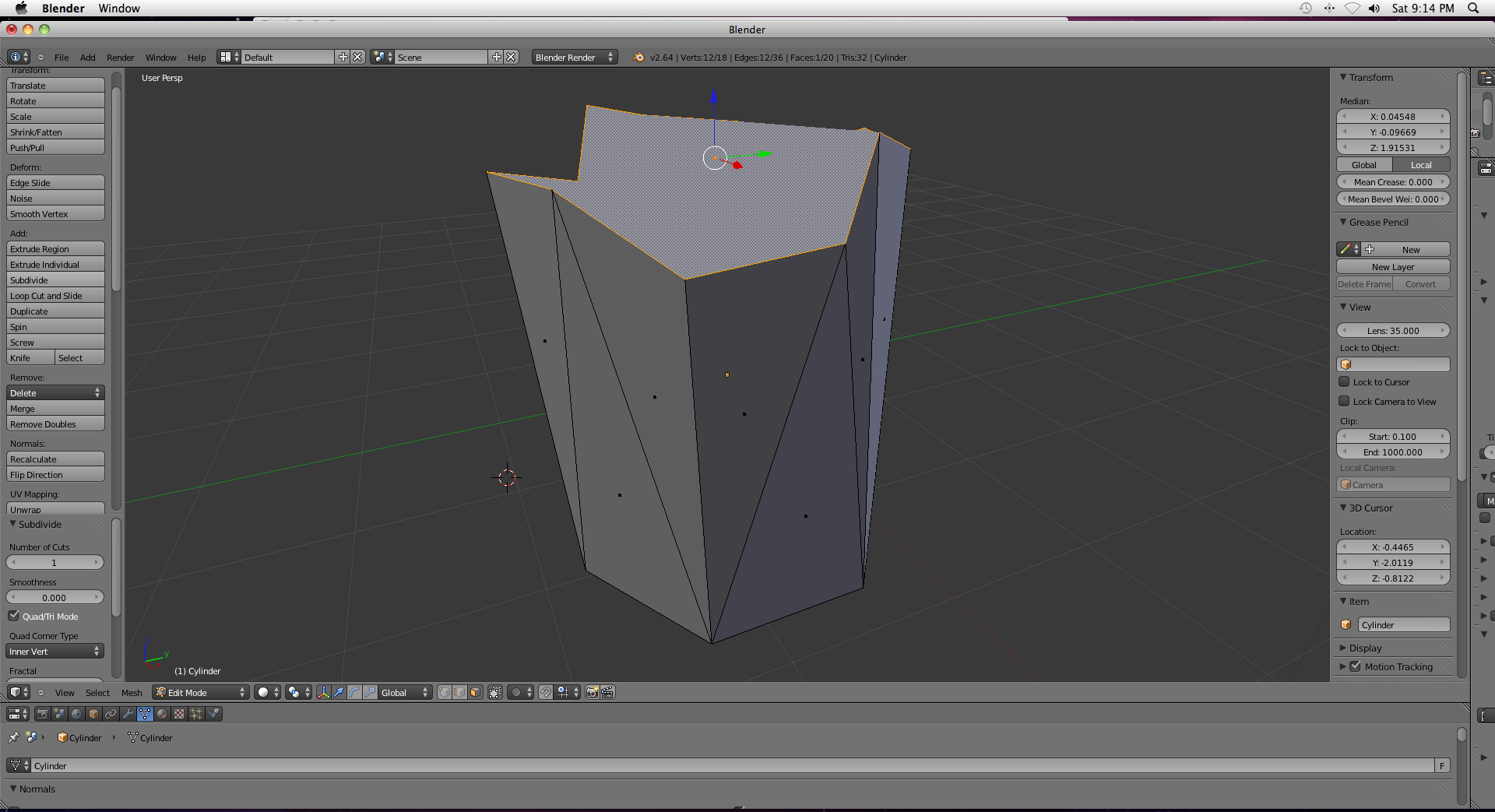Select Global transform space button
This screenshot has width=1495, height=812.
(x=1364, y=165)
